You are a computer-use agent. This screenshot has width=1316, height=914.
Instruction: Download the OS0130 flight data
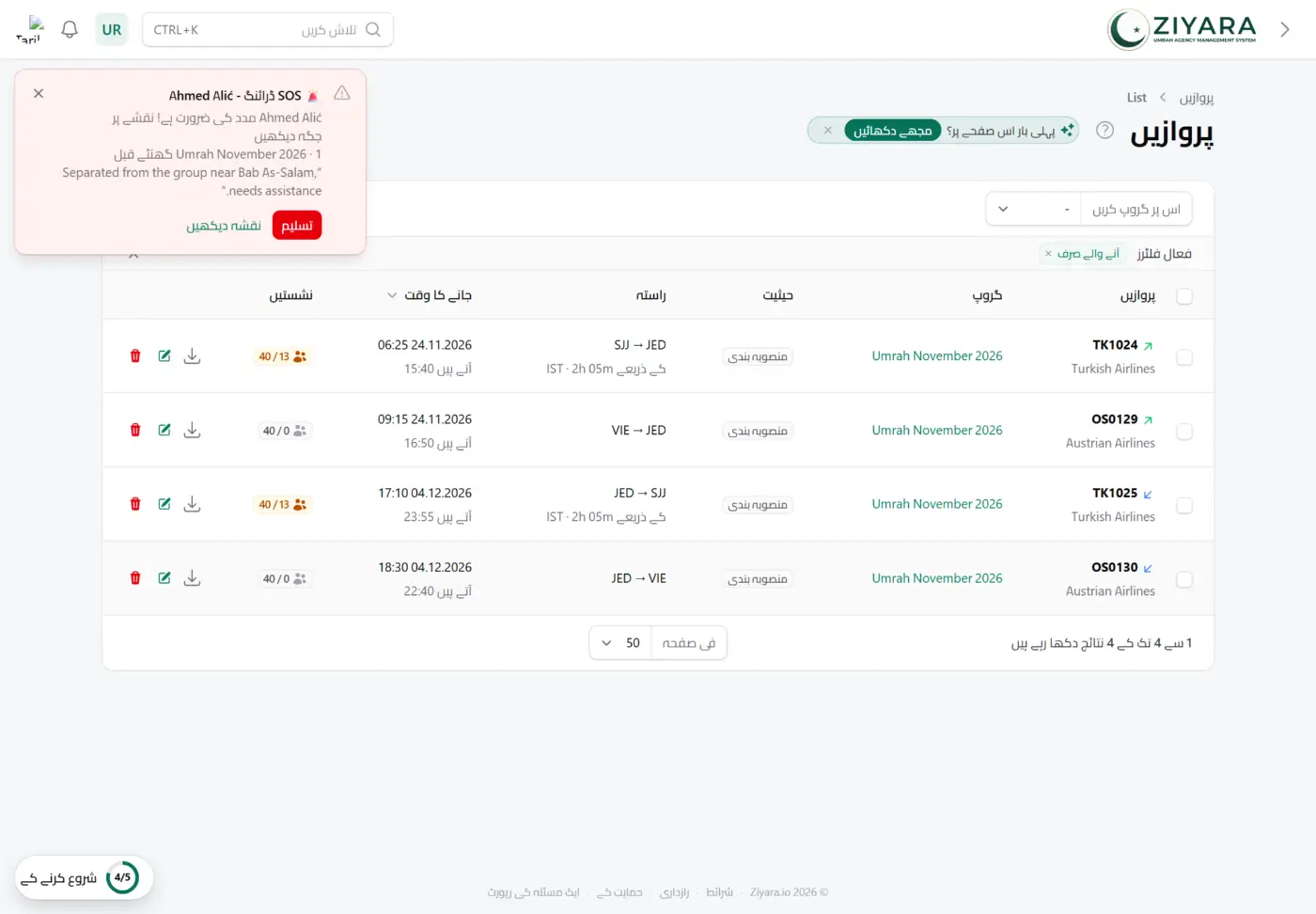point(193,578)
